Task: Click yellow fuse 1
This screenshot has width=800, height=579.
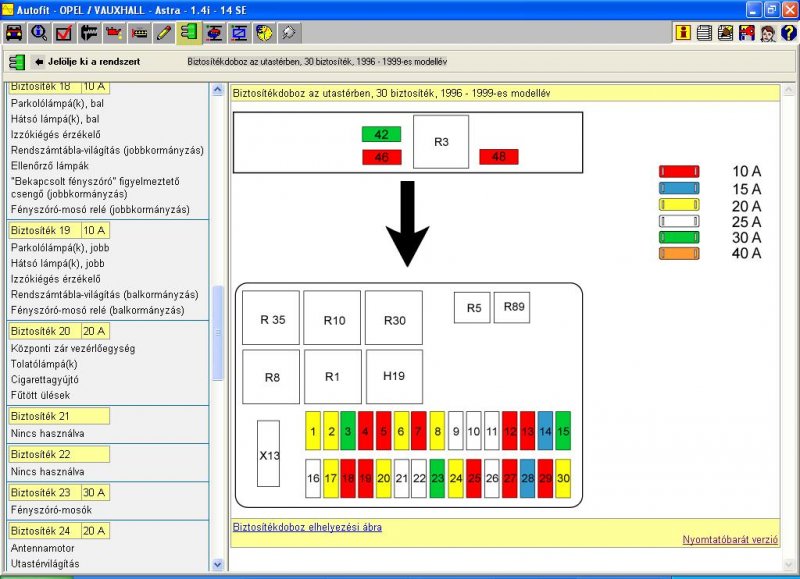Action: (x=313, y=431)
